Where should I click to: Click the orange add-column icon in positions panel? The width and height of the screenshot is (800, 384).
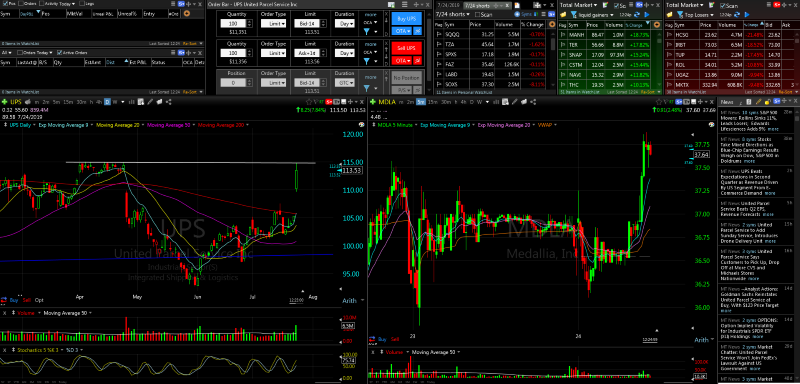click(186, 14)
